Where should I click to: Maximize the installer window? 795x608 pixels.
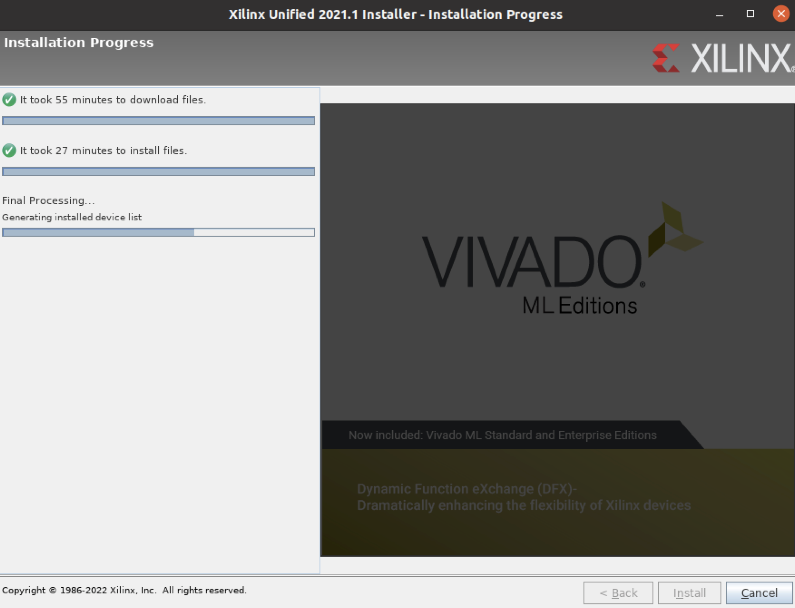750,14
